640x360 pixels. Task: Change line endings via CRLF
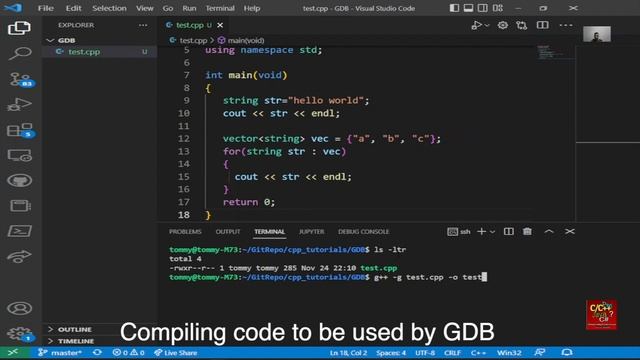point(452,353)
